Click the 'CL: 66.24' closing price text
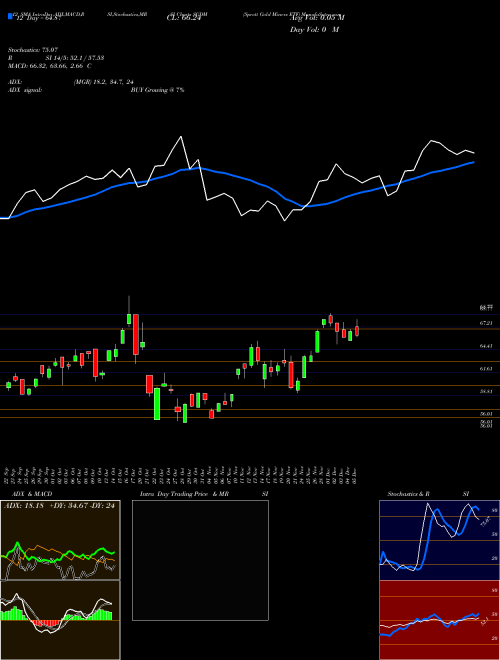500x660 pixels. click(184, 18)
